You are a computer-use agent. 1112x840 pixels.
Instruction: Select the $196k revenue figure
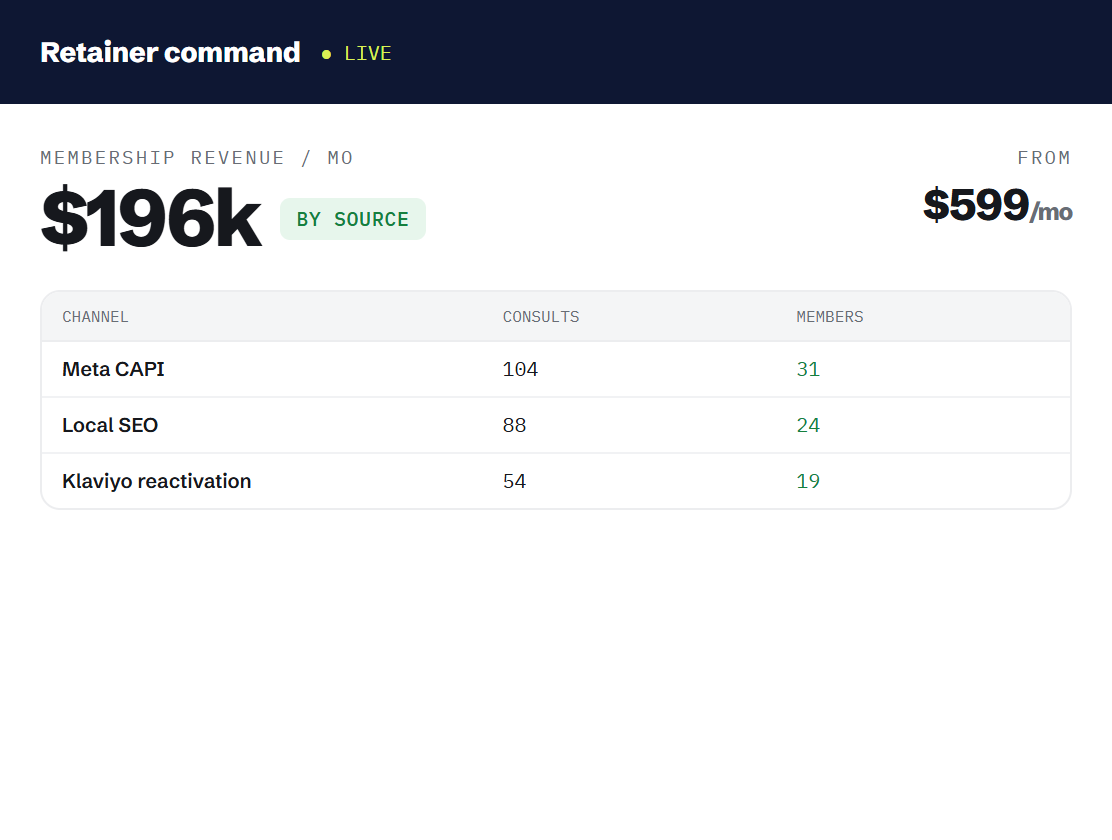(151, 218)
